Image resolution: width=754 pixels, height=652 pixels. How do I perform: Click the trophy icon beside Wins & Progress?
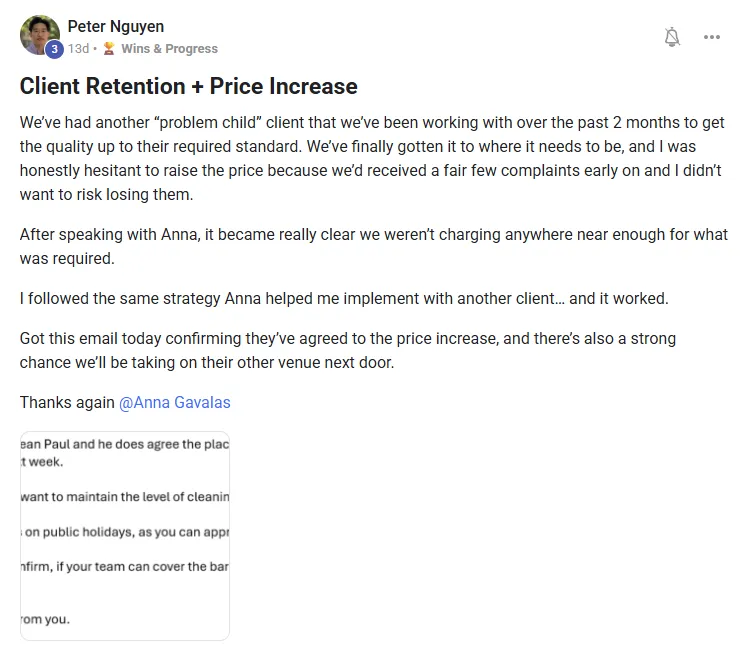click(x=109, y=48)
